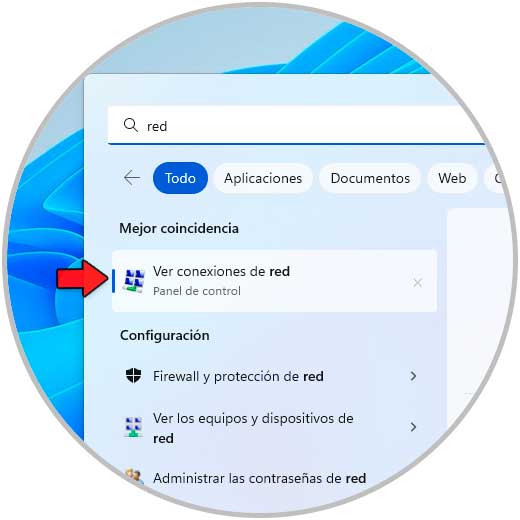Screen dimensions: 520x520
Task: Select the Todo filter tab
Action: point(180,178)
